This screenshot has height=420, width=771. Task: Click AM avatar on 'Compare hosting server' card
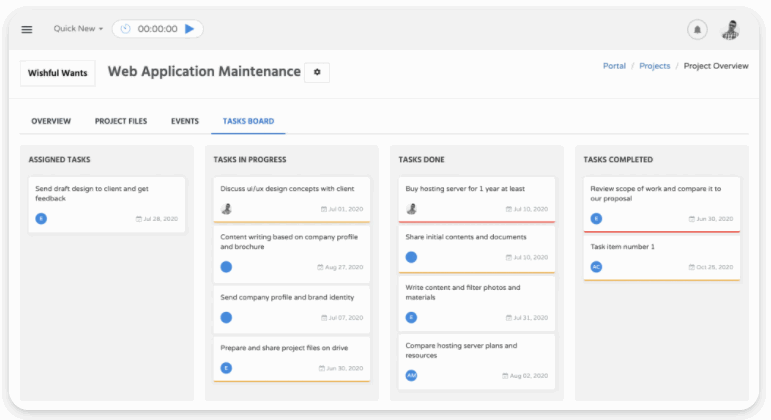(412, 376)
